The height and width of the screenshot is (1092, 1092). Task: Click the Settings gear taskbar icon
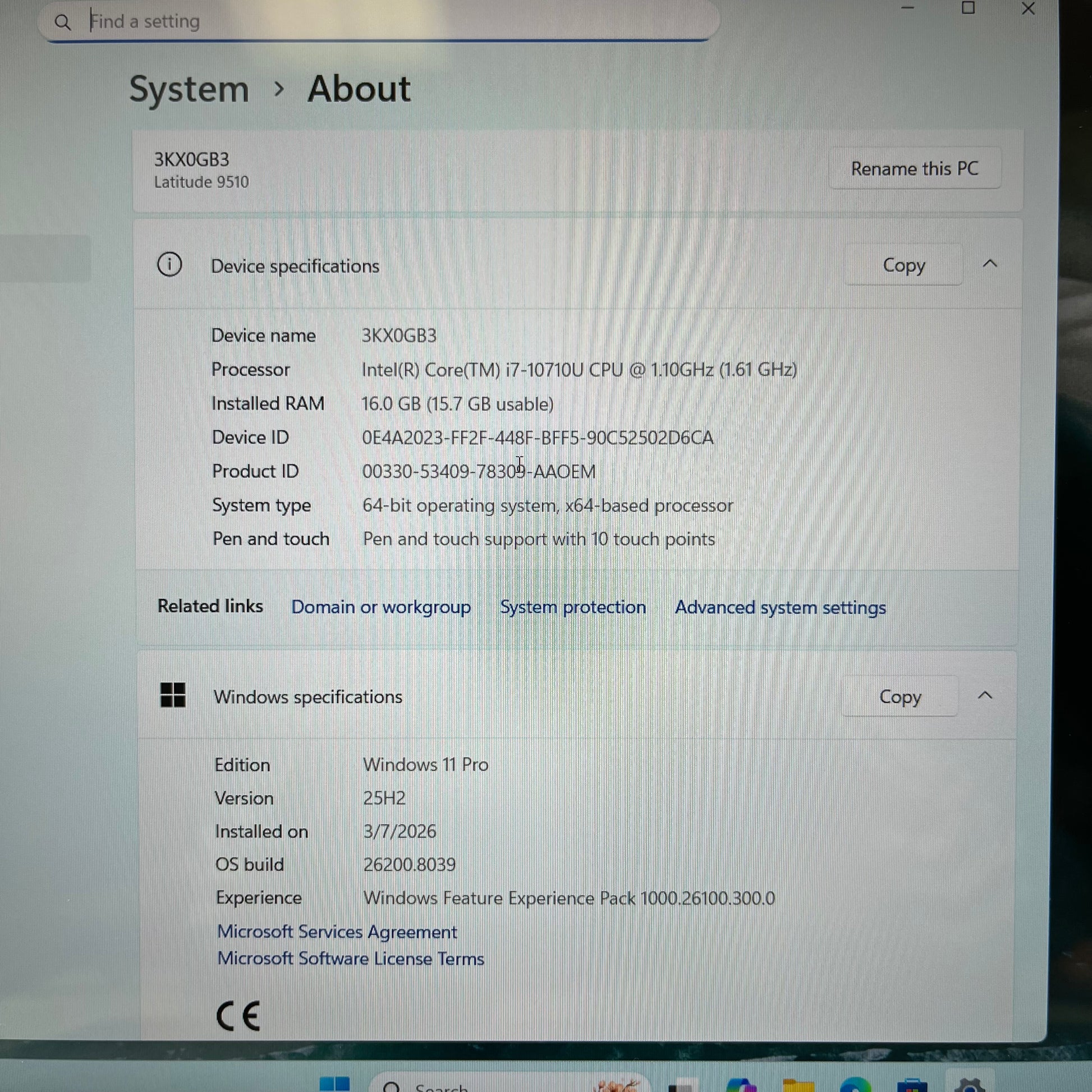pyautogui.click(x=969, y=1086)
